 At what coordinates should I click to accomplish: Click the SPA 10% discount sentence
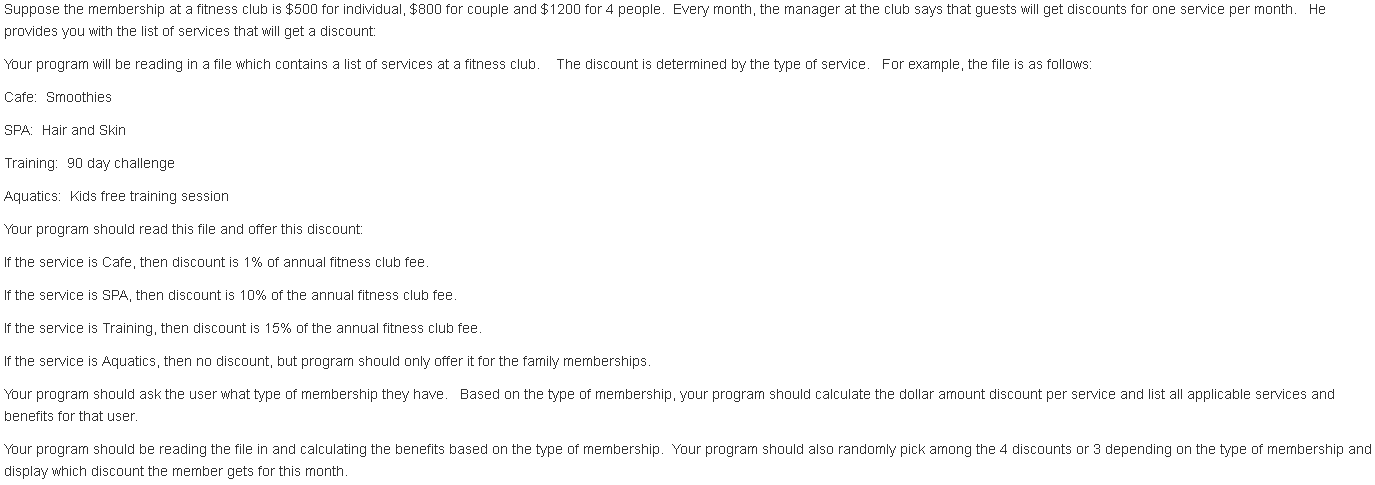[x=230, y=295]
